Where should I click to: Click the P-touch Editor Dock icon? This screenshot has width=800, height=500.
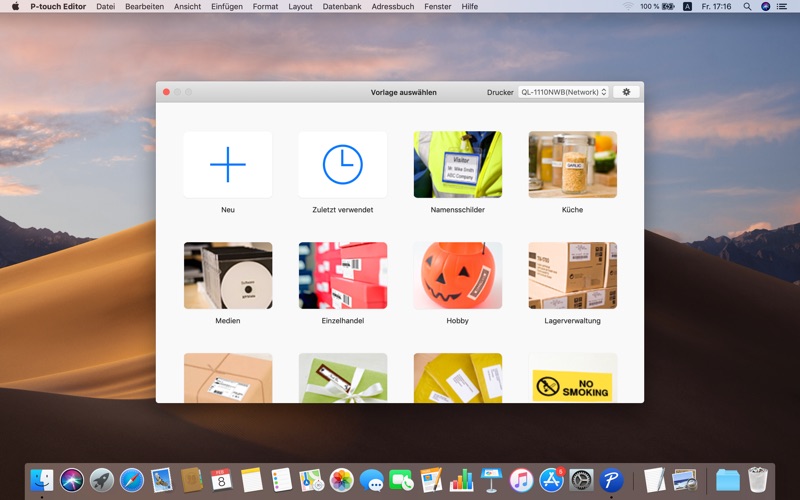point(611,480)
